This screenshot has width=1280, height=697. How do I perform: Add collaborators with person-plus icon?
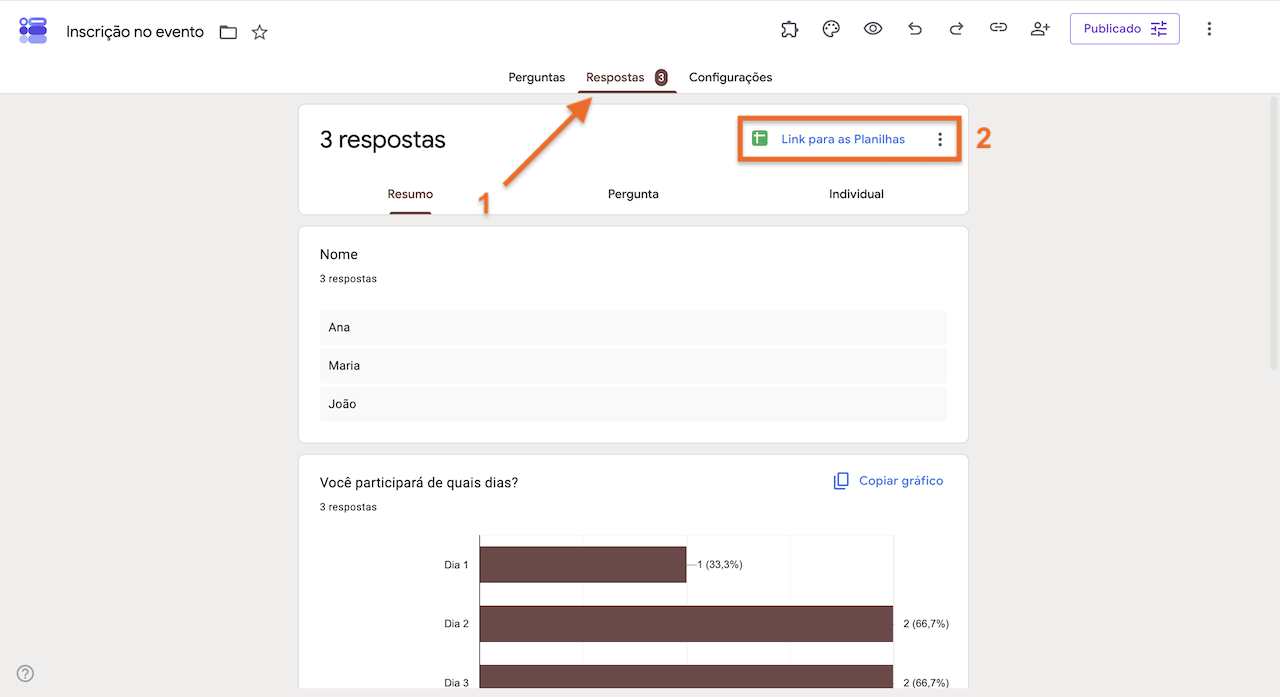click(x=1040, y=29)
